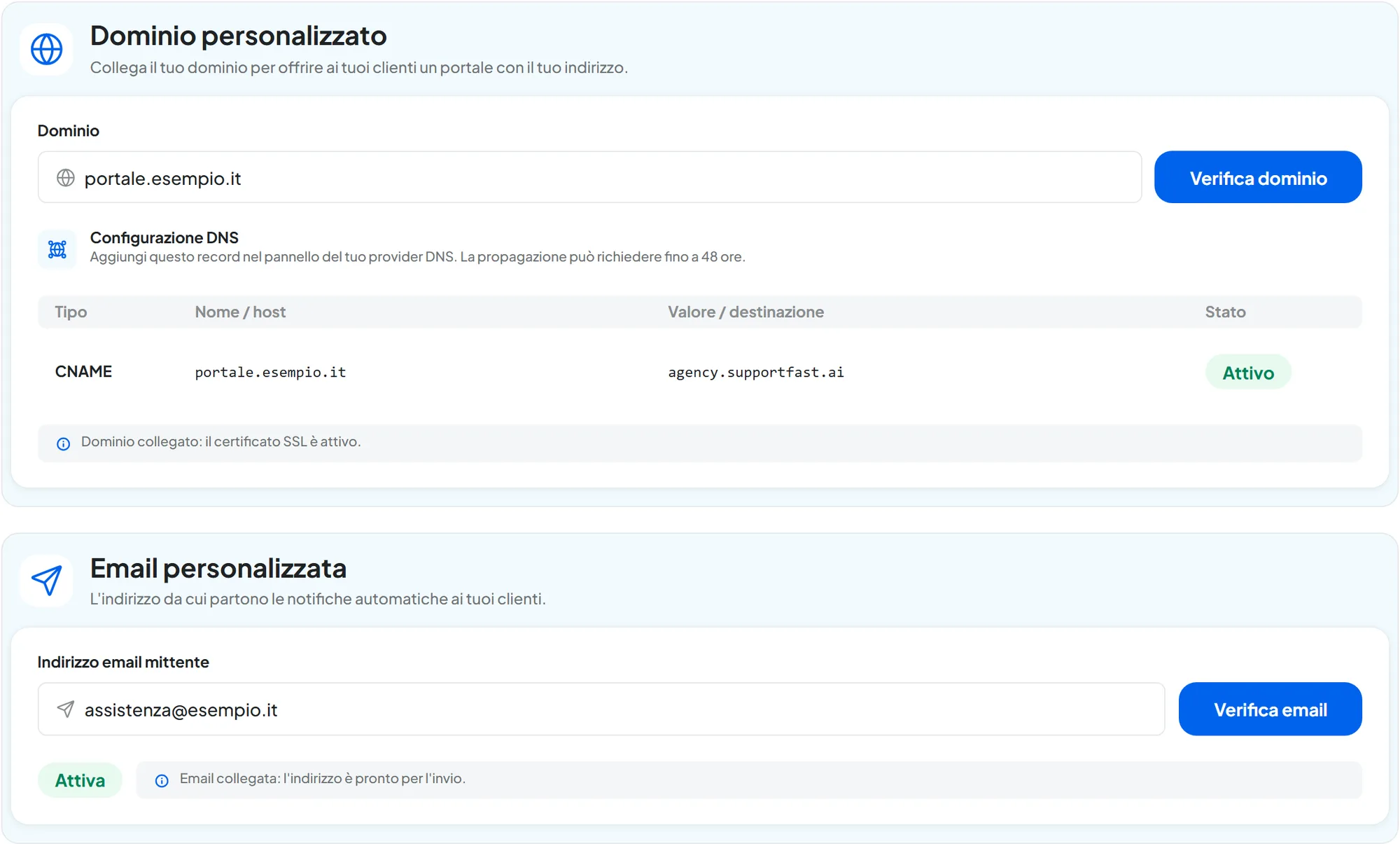Click the Dominio personalizzato section title
Image resolution: width=1400 pixels, height=844 pixels.
[238, 36]
